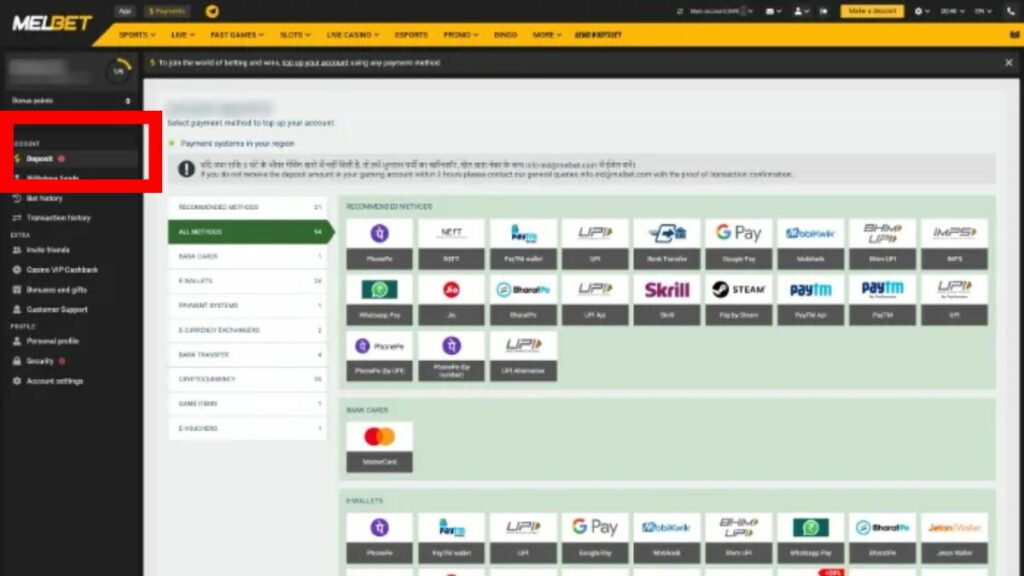1024x576 pixels.
Task: Select the Jio payment method
Action: (x=451, y=300)
